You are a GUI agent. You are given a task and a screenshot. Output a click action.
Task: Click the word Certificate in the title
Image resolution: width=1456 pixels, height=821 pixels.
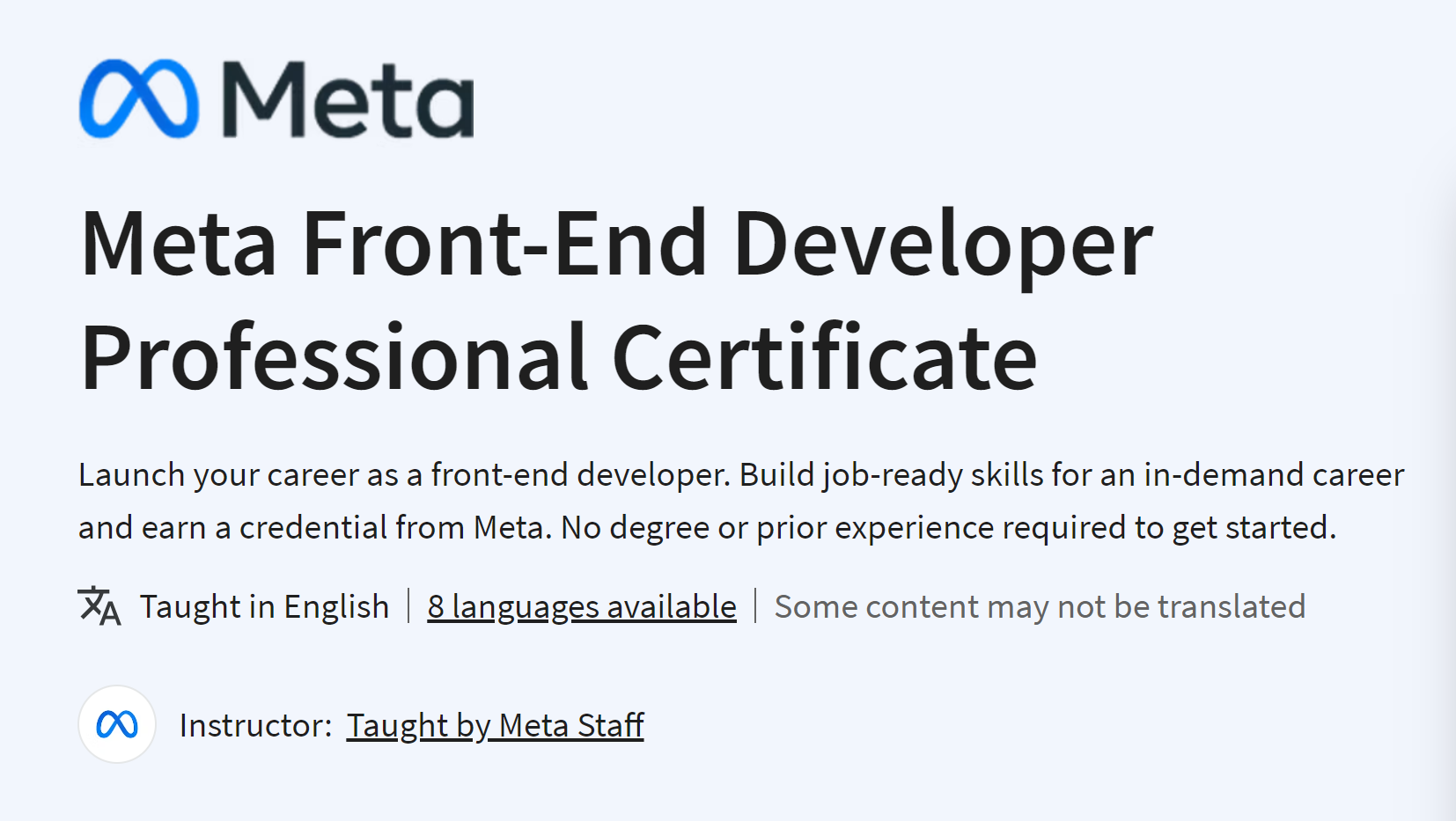coord(825,357)
